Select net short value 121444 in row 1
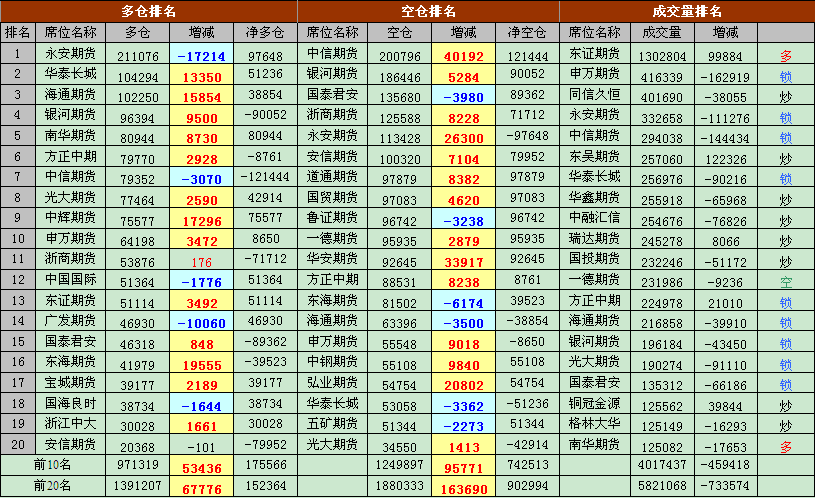Image resolution: width=815 pixels, height=498 pixels. (528, 56)
